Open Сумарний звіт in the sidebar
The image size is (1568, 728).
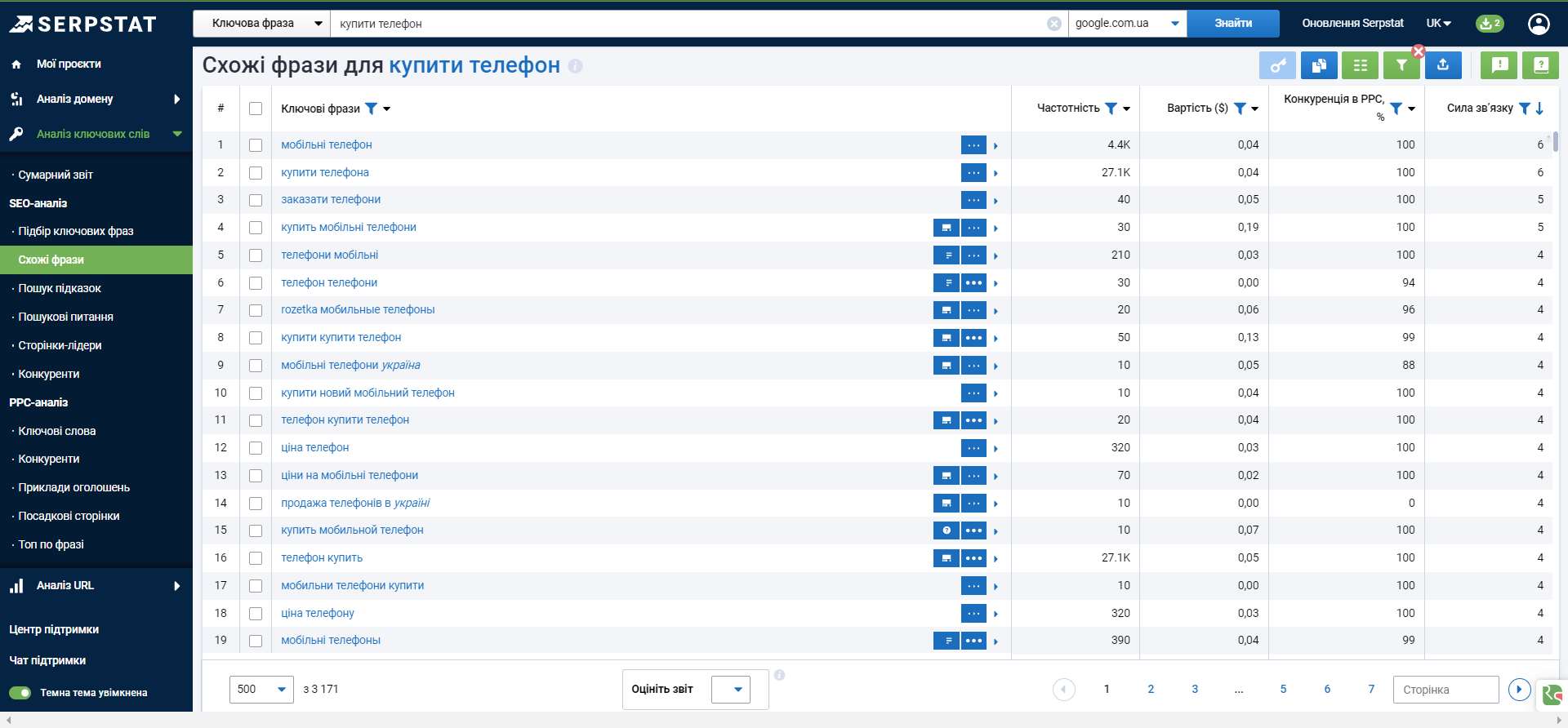click(x=56, y=175)
